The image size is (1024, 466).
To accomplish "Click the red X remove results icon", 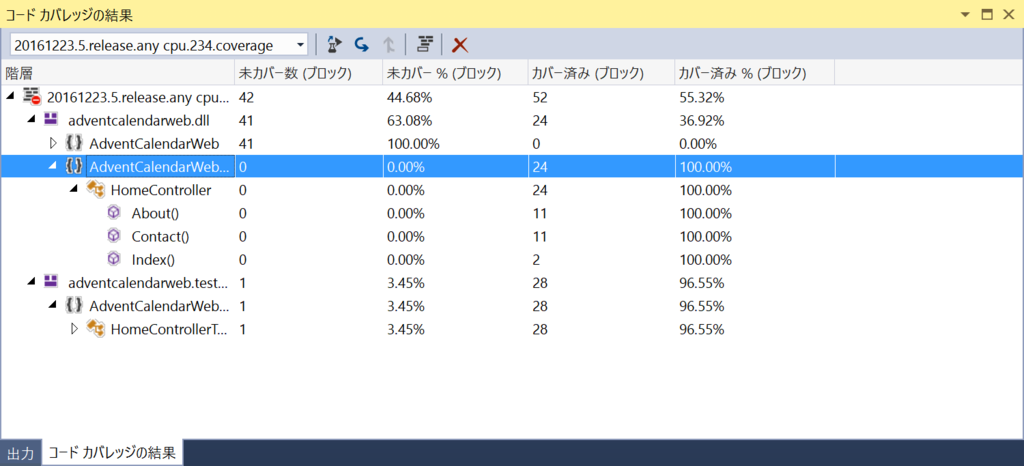I will coord(460,44).
